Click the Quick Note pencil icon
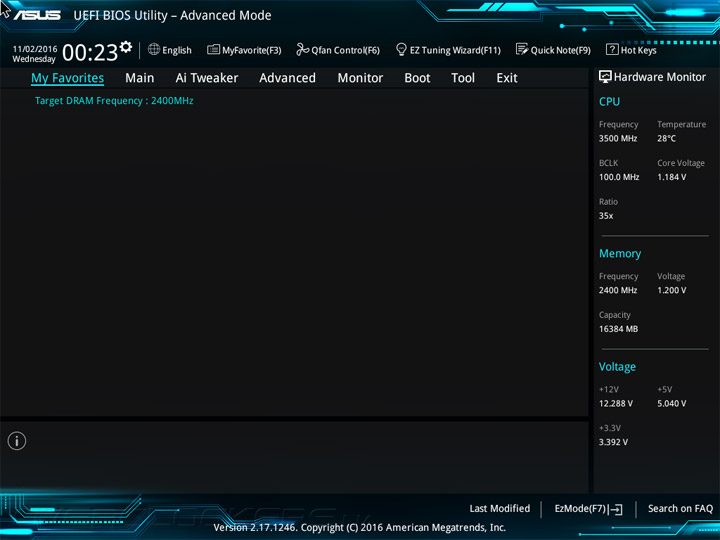 coord(522,49)
